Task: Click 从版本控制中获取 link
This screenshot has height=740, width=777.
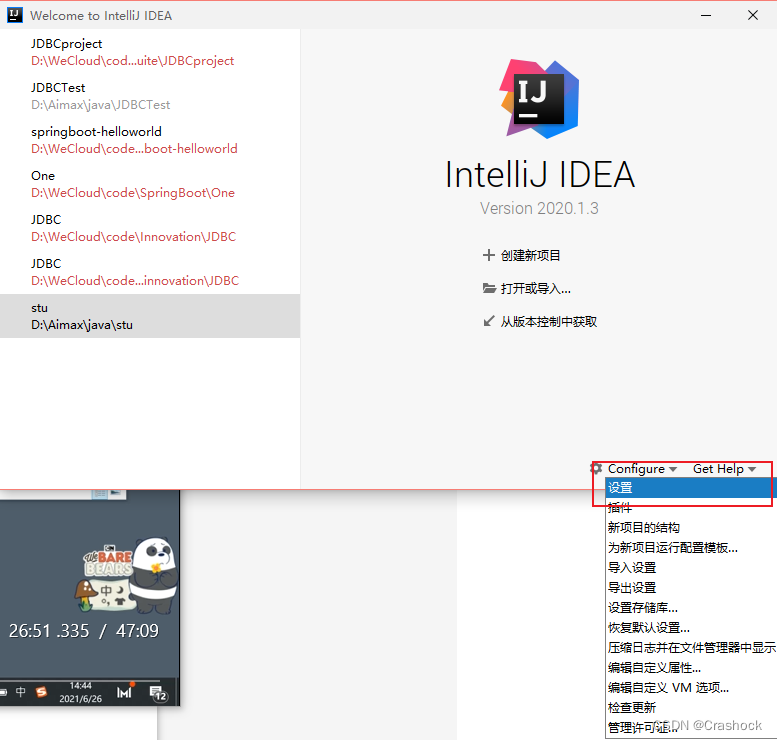Action: click(549, 322)
